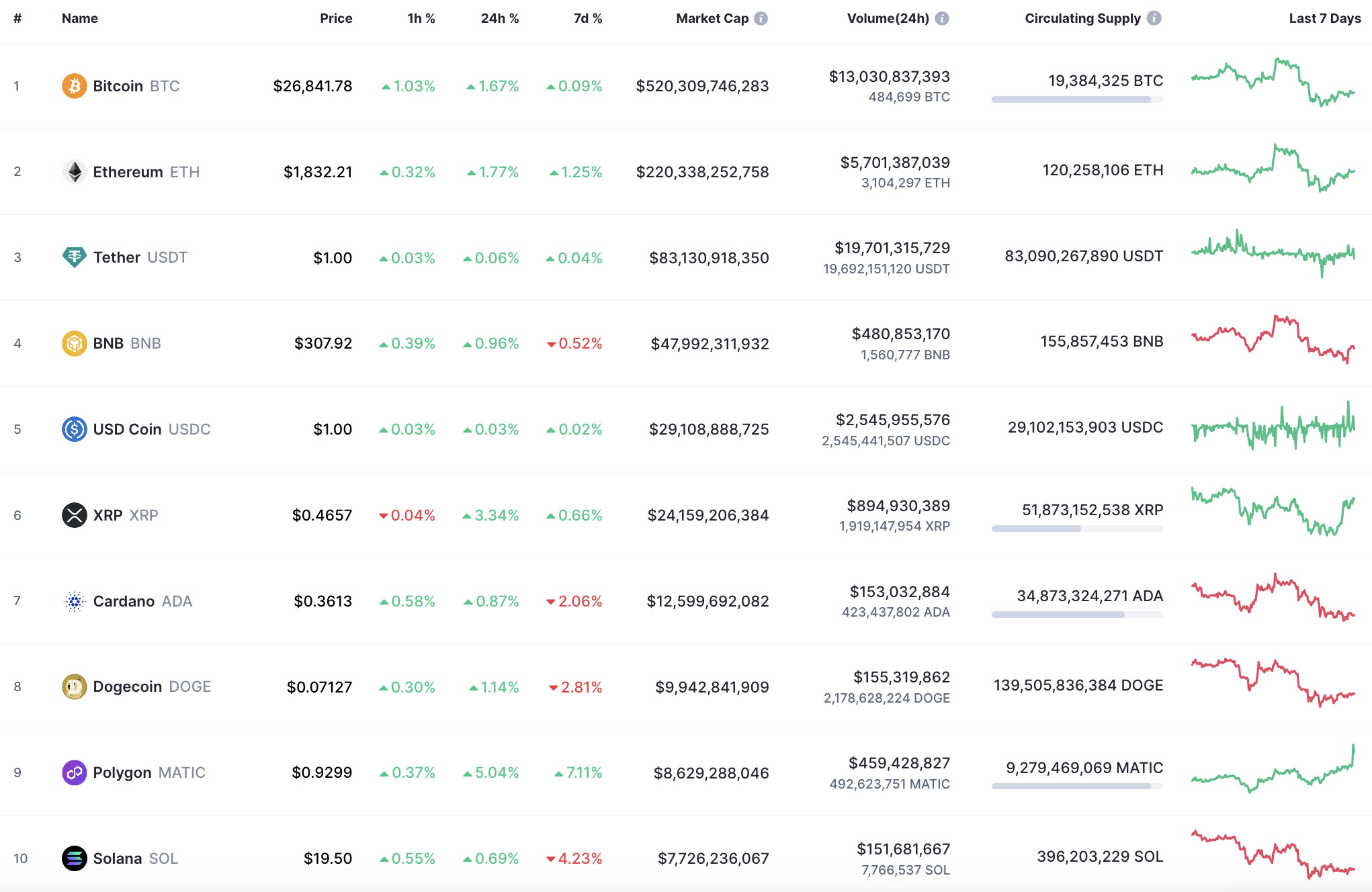Select the Polygon MATIC icon

point(75,772)
